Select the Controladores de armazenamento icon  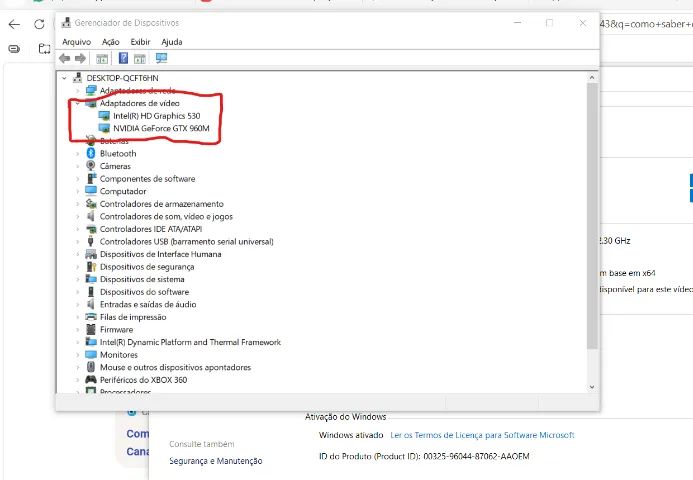91,204
